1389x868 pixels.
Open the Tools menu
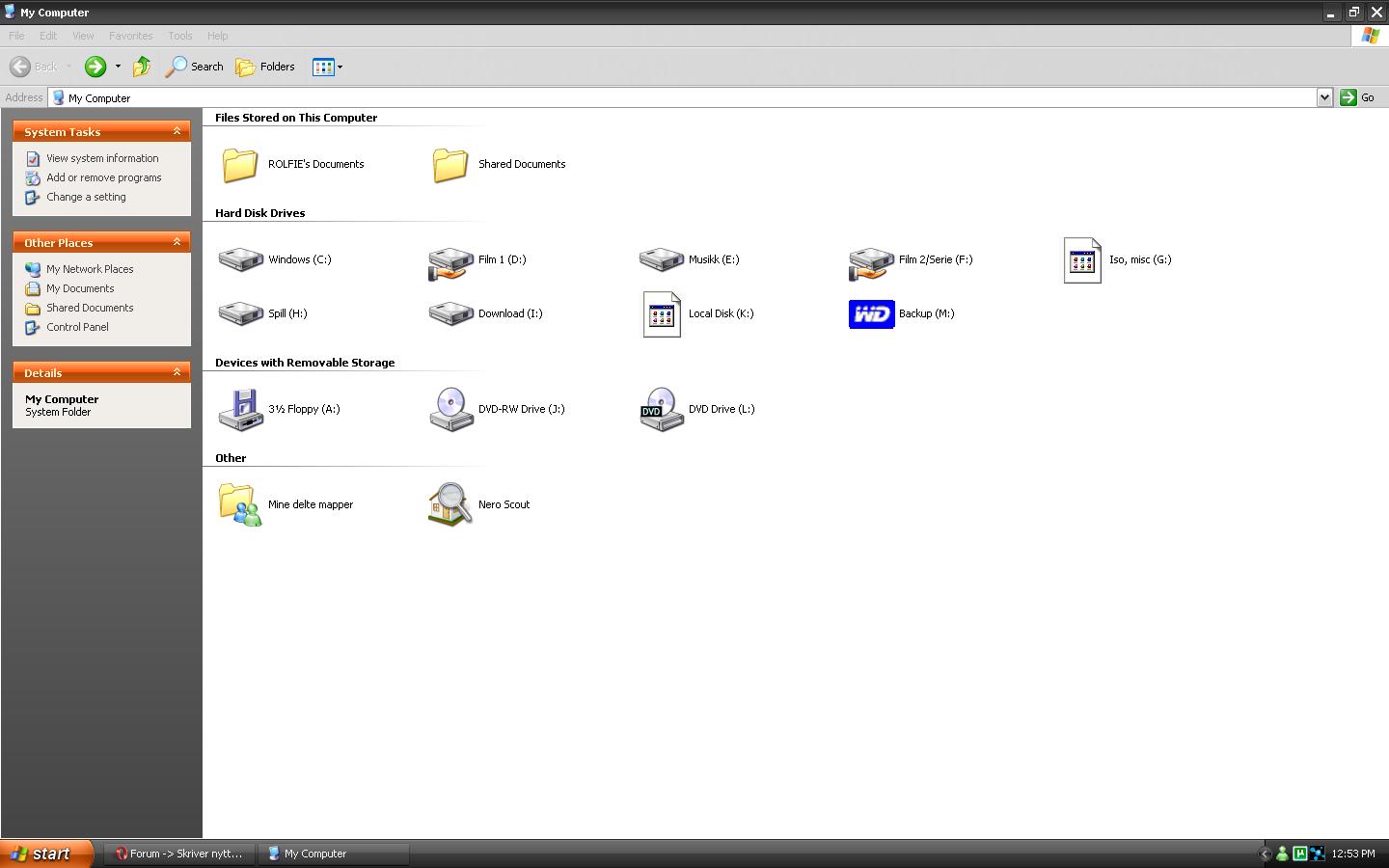pos(180,36)
